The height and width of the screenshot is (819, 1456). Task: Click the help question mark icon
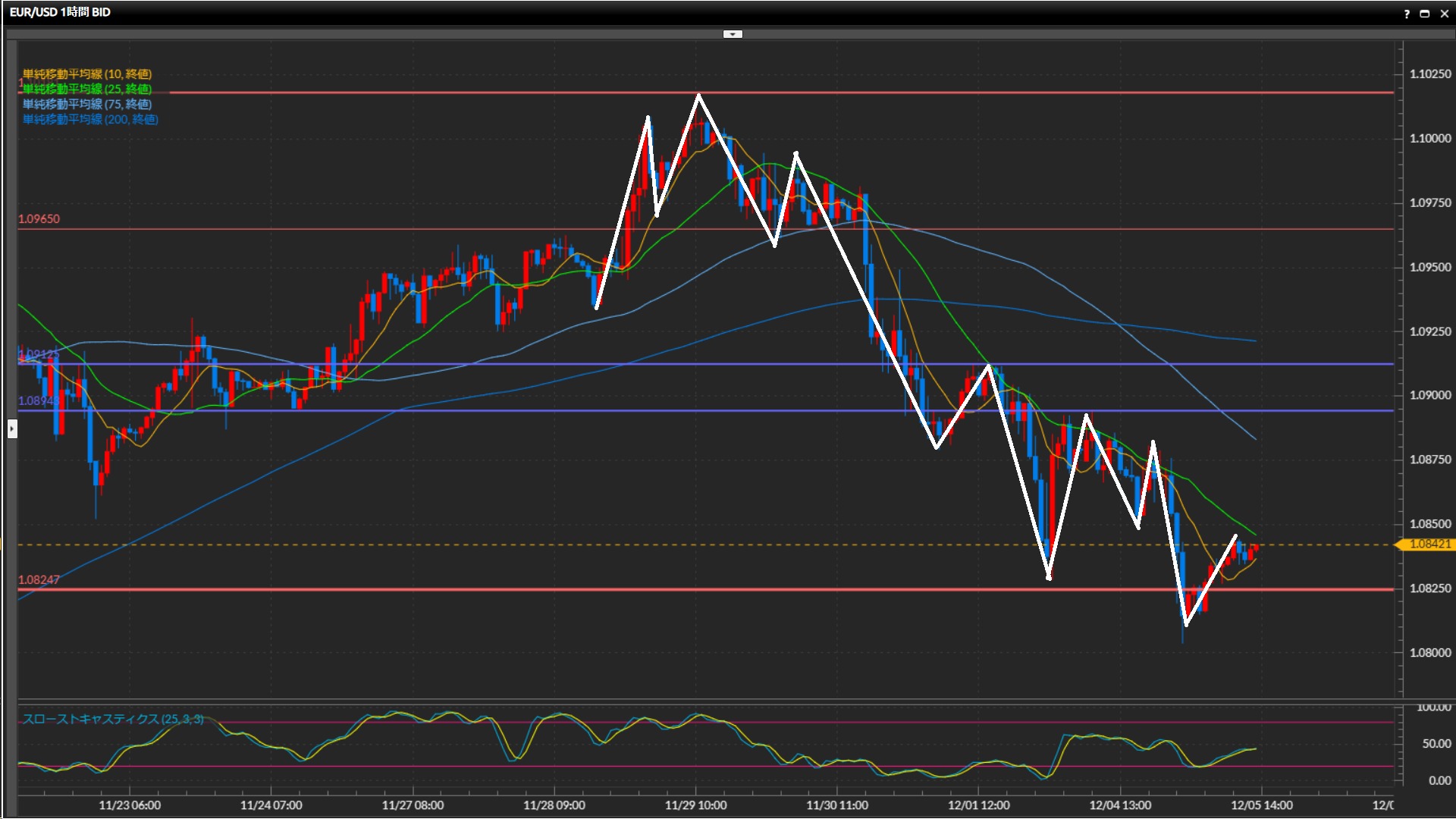pos(1407,14)
